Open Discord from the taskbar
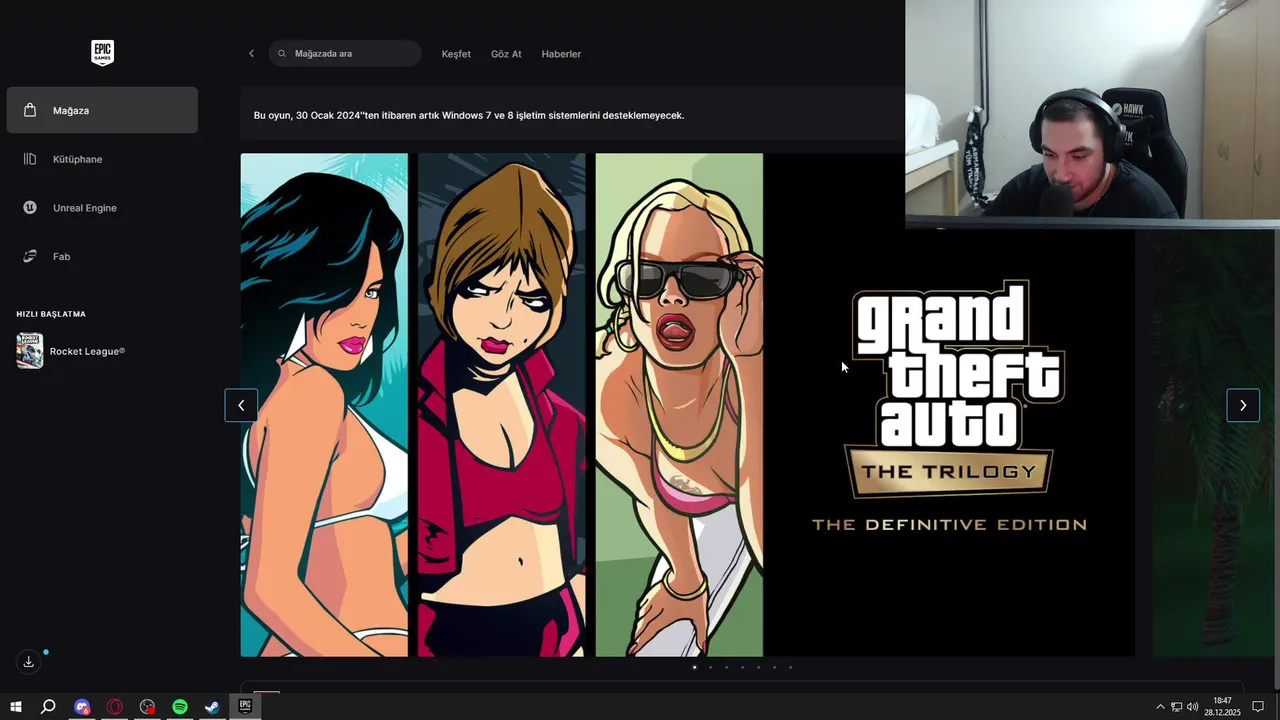The image size is (1280, 720). (82, 707)
